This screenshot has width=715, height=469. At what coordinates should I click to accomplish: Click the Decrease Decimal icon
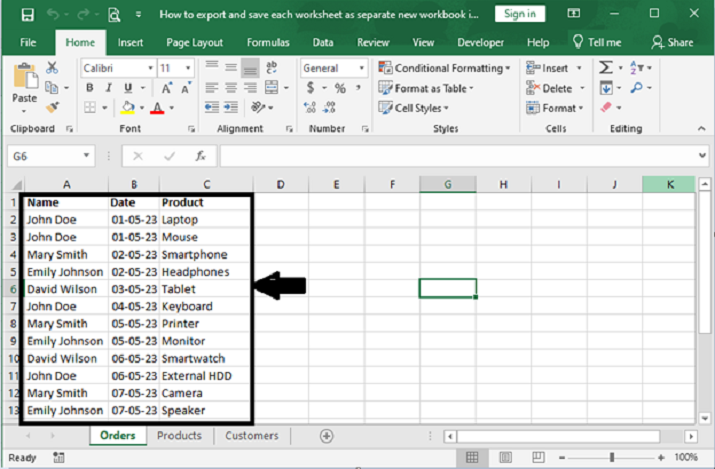click(329, 108)
